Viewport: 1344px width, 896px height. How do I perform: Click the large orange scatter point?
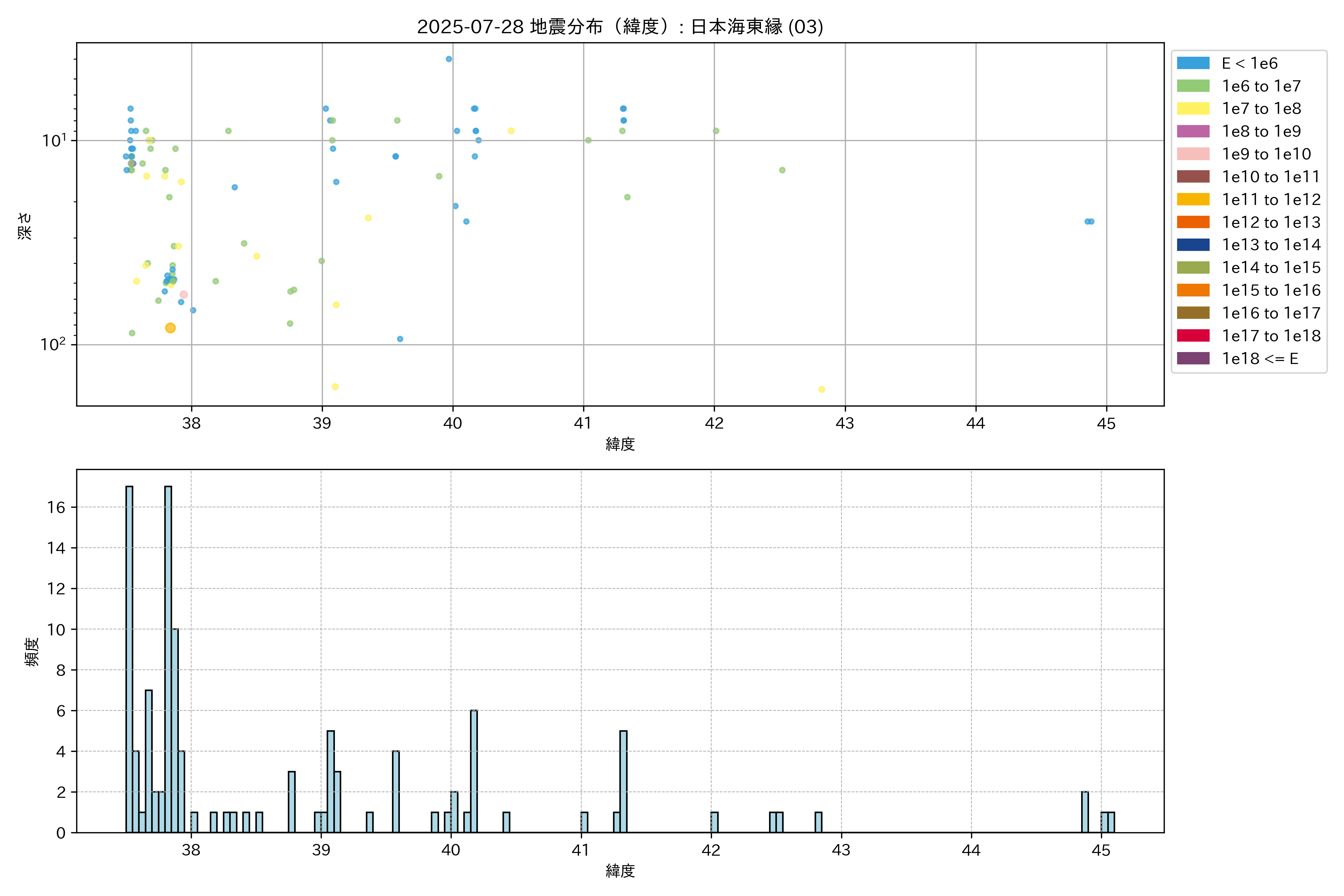(x=170, y=328)
